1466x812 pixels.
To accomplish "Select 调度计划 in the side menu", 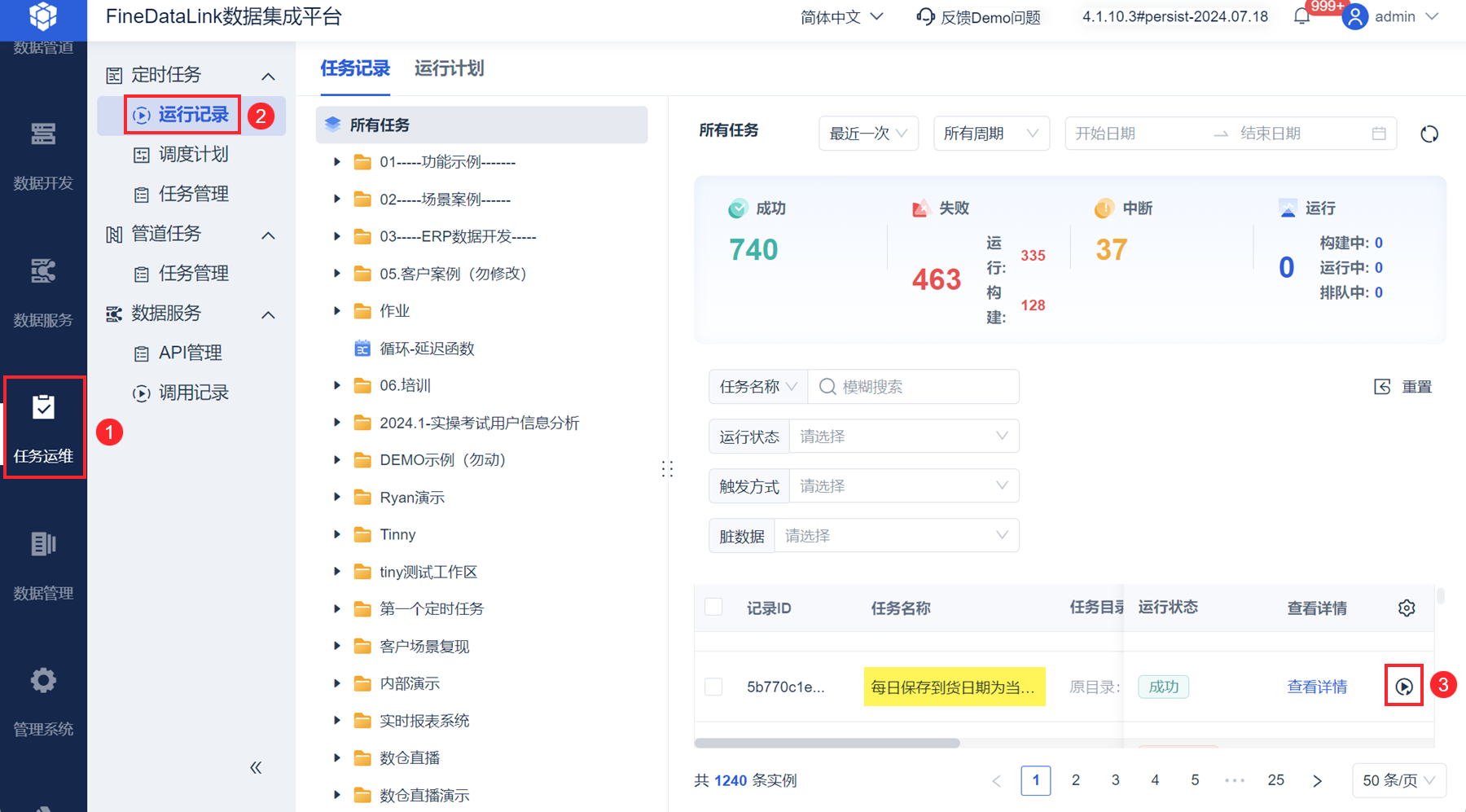I will pos(193,154).
